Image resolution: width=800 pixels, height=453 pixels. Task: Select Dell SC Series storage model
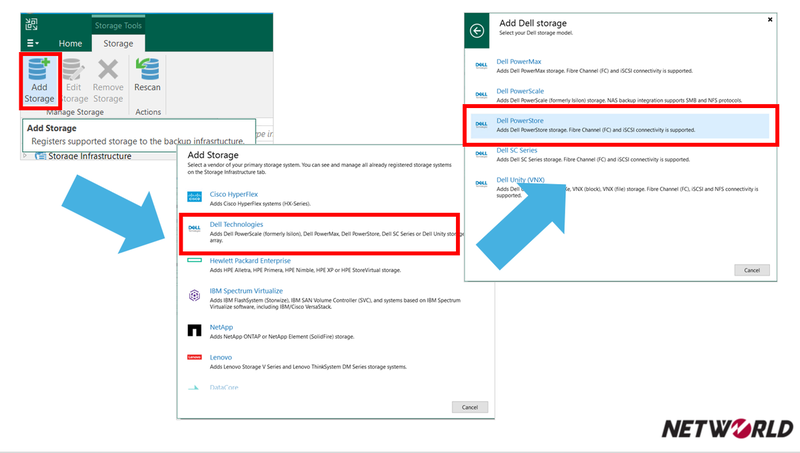[x=517, y=150]
